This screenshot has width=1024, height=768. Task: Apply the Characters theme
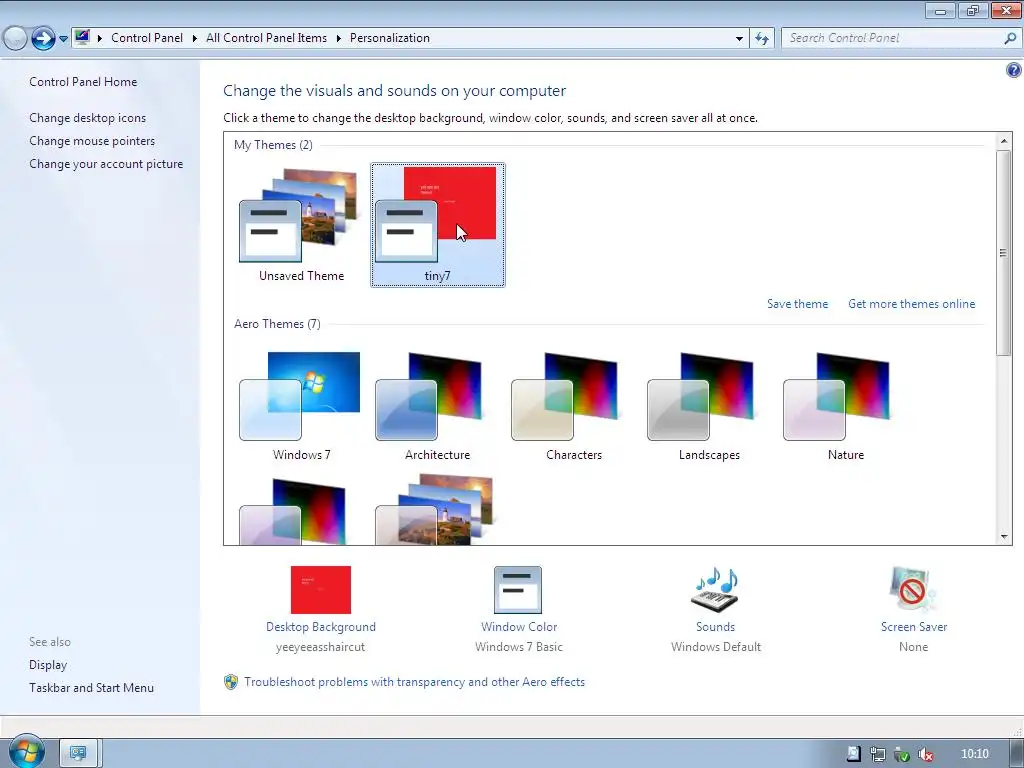pos(573,405)
